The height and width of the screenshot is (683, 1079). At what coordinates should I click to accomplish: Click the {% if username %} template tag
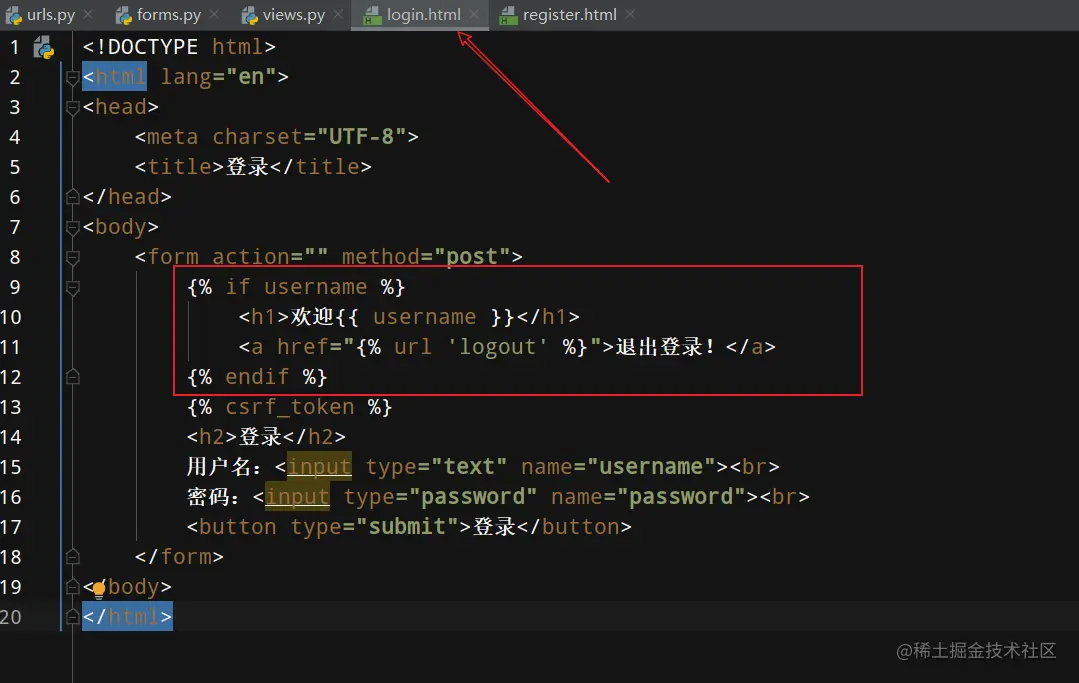(296, 287)
